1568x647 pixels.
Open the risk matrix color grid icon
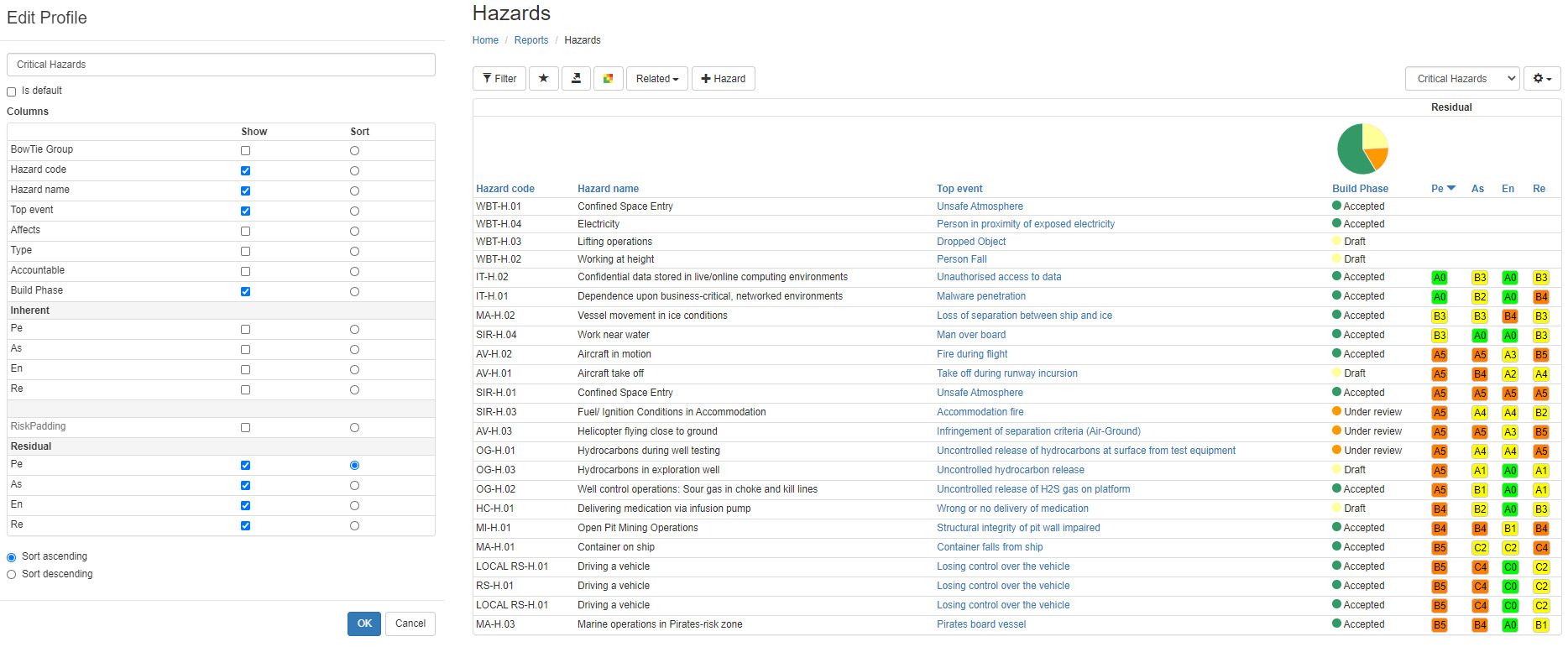tap(608, 79)
